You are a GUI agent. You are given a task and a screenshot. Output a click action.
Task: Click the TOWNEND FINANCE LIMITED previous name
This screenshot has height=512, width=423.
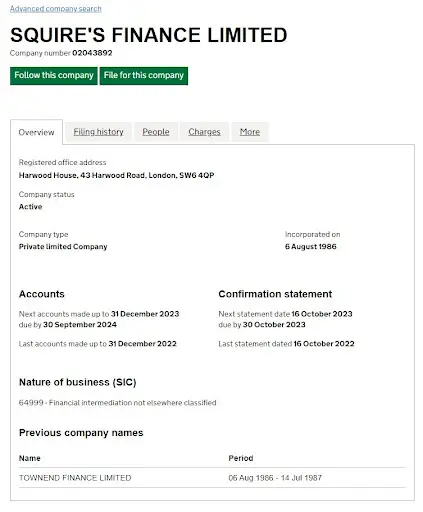click(x=75, y=478)
